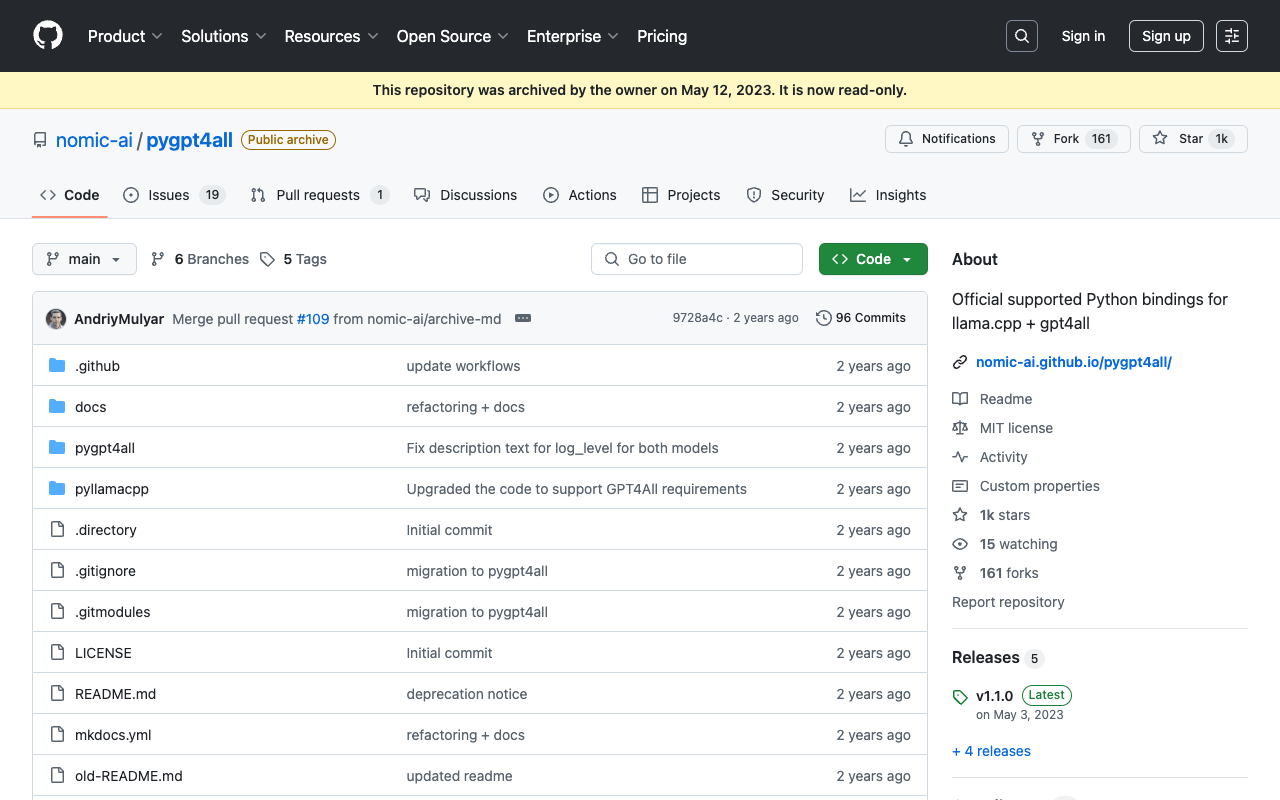The width and height of the screenshot is (1280, 800).
Task: Open the appearance settings icon in header
Action: tap(1232, 36)
